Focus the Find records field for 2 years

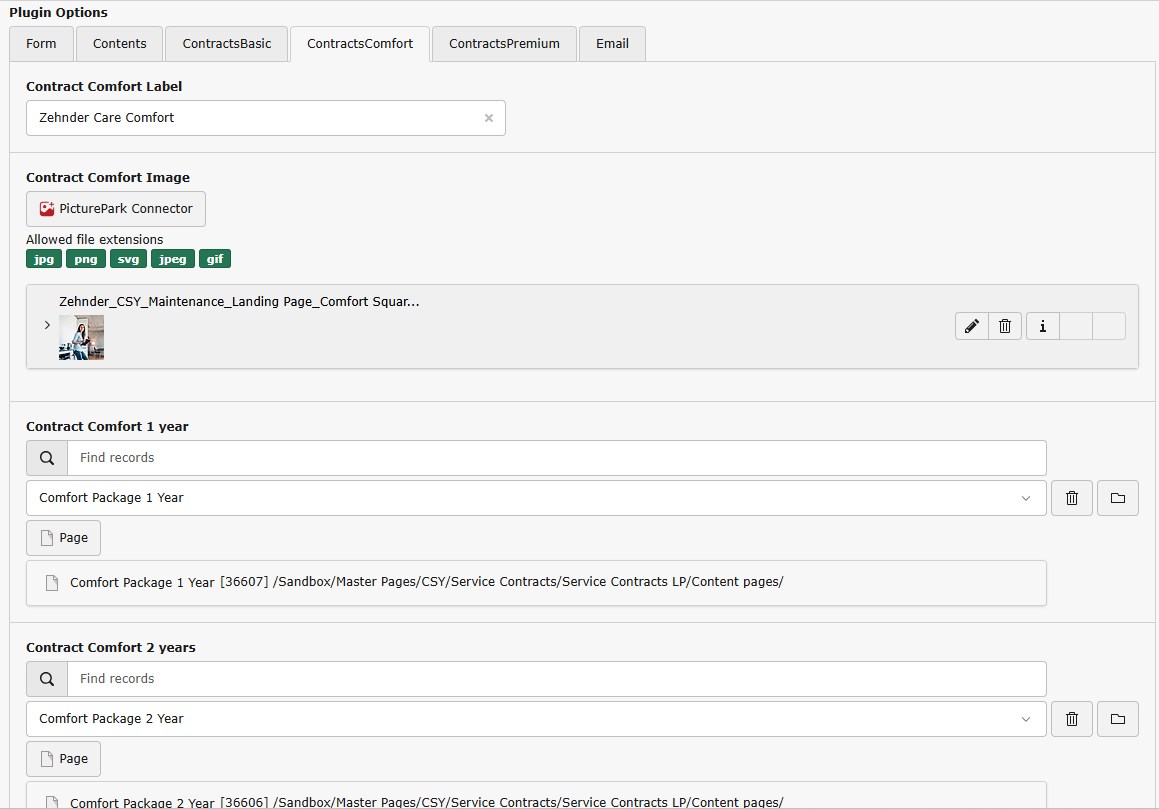[555, 679]
